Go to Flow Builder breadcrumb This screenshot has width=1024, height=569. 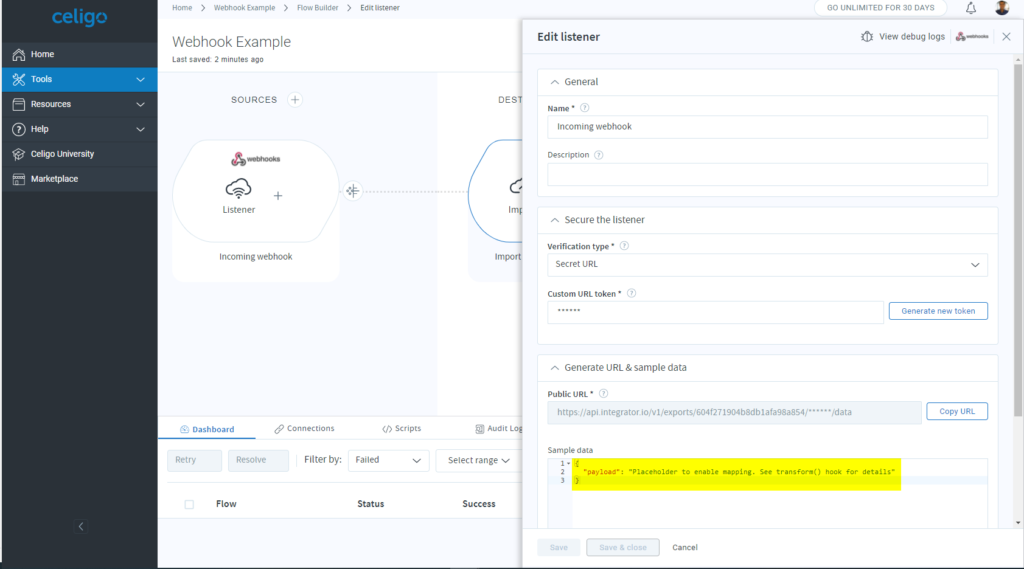click(x=317, y=8)
